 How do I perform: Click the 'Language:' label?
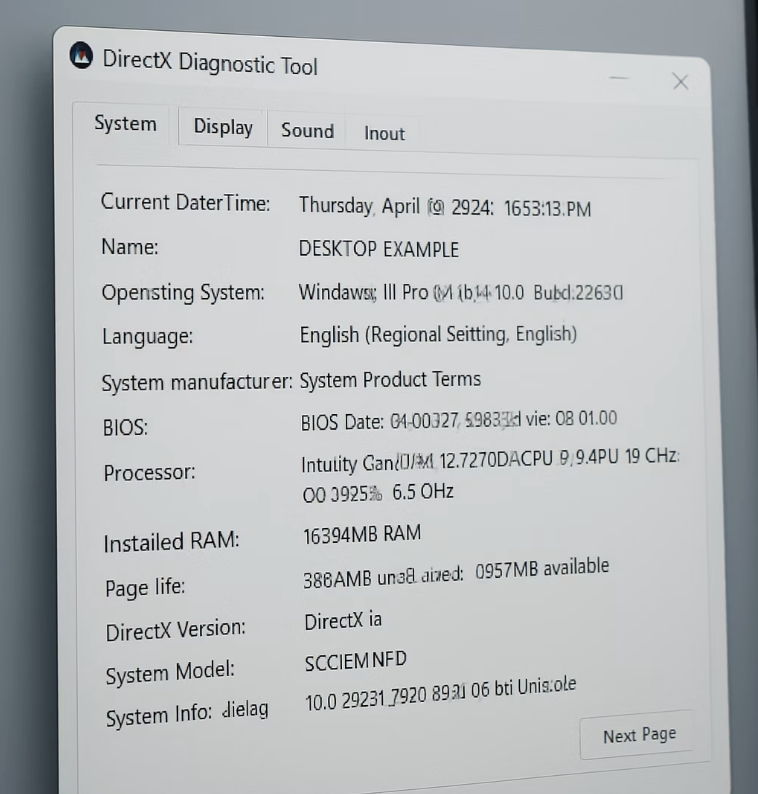pyautogui.click(x=147, y=336)
